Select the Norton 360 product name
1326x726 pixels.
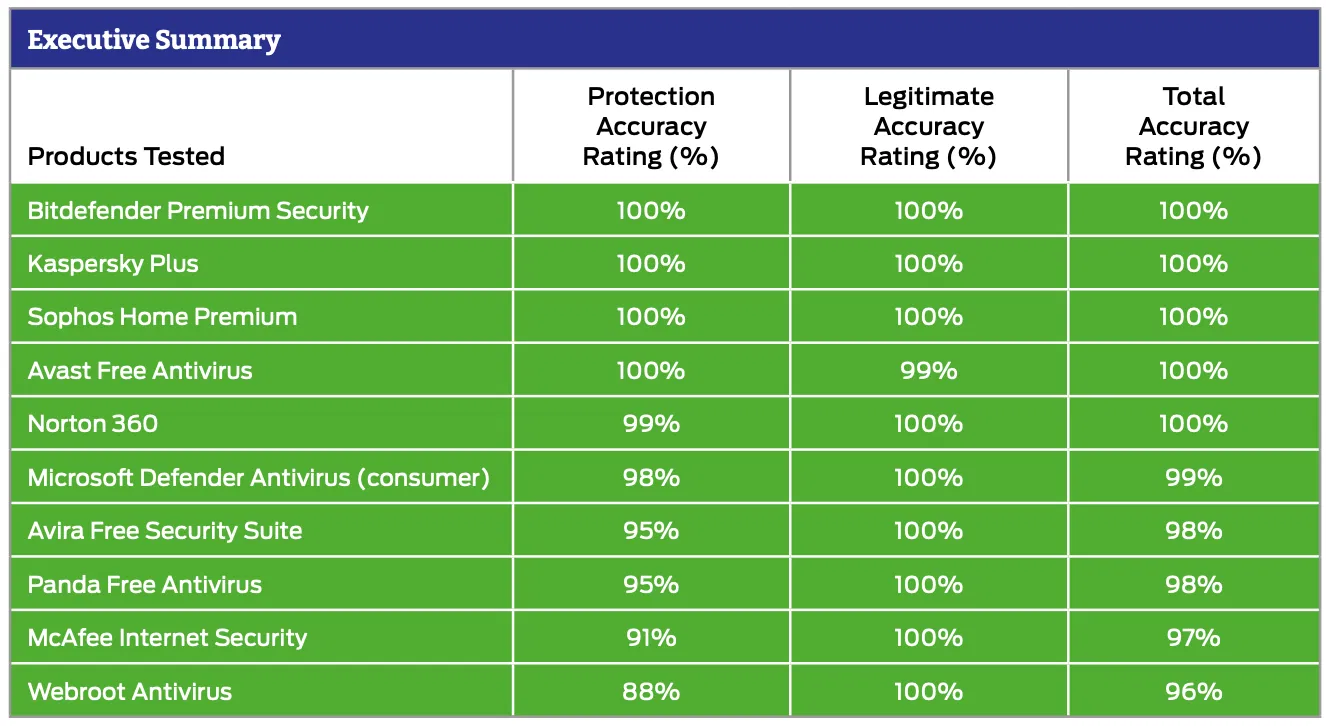[x=93, y=424]
